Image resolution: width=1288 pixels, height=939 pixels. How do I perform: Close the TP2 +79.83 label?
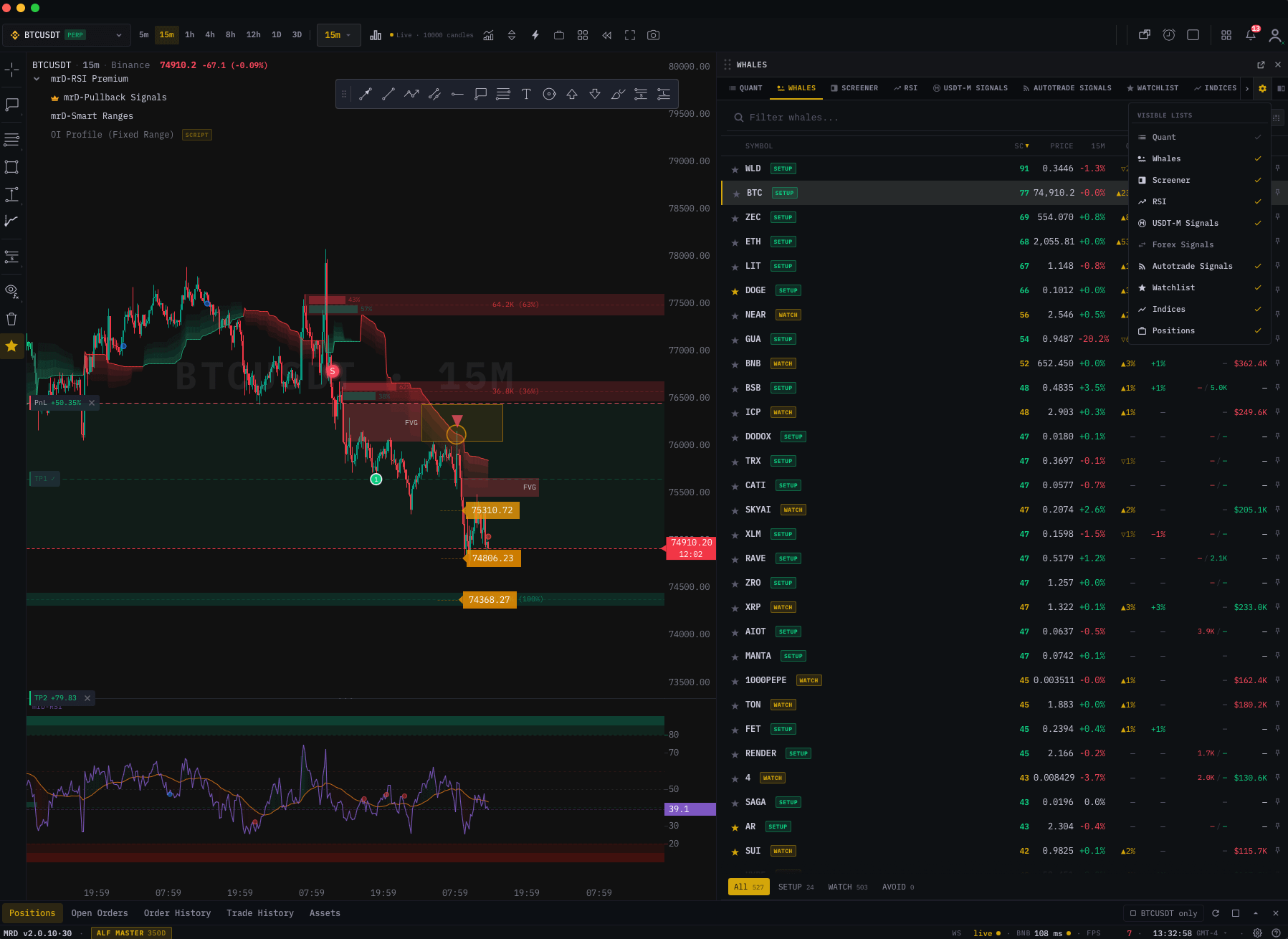coord(87,698)
